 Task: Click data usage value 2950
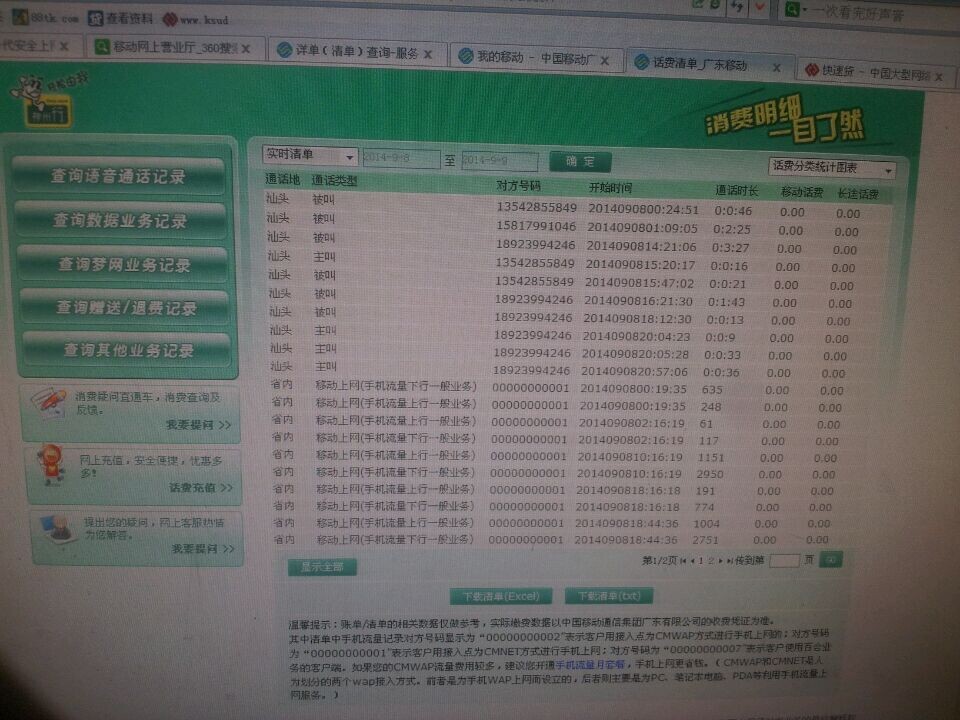pyautogui.click(x=710, y=474)
